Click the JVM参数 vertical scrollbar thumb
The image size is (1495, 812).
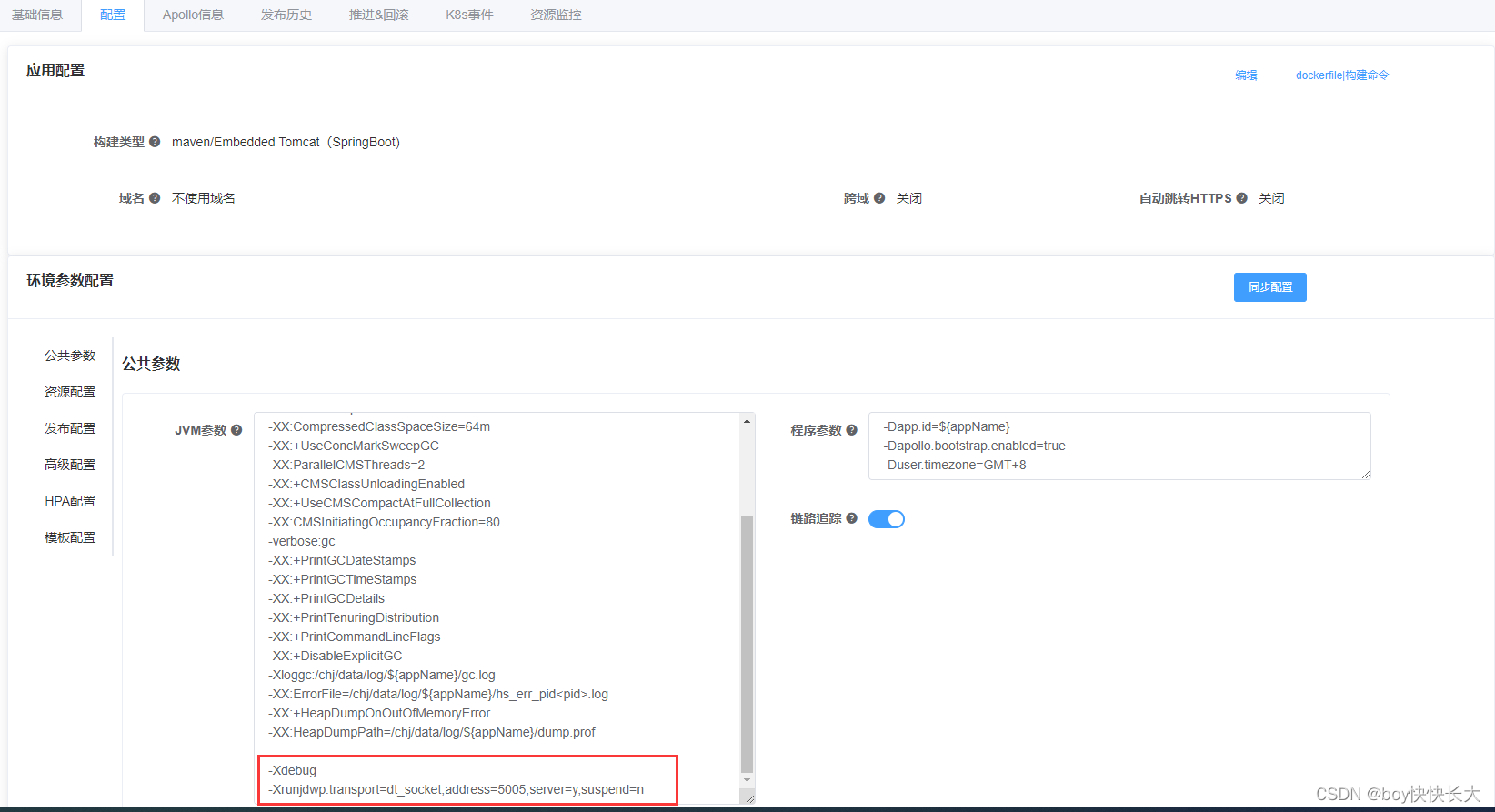pos(747,644)
